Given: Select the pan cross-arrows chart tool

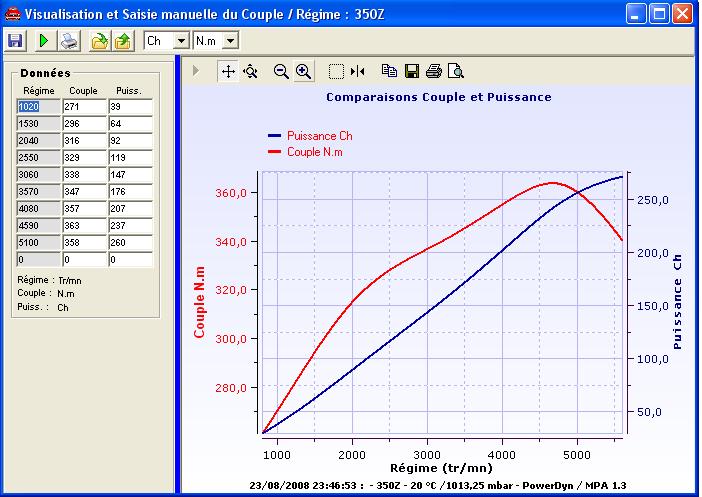Looking at the screenshot, I should pos(228,71).
